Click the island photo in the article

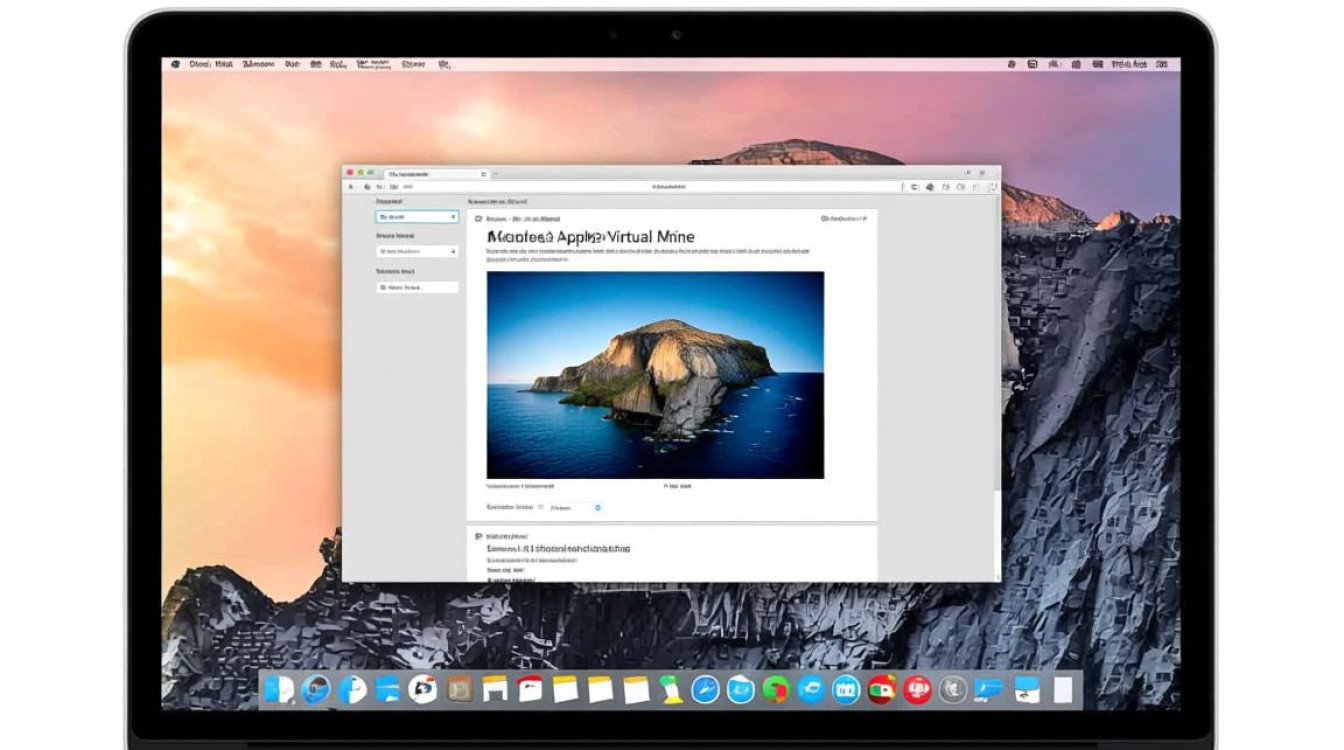click(655, 375)
